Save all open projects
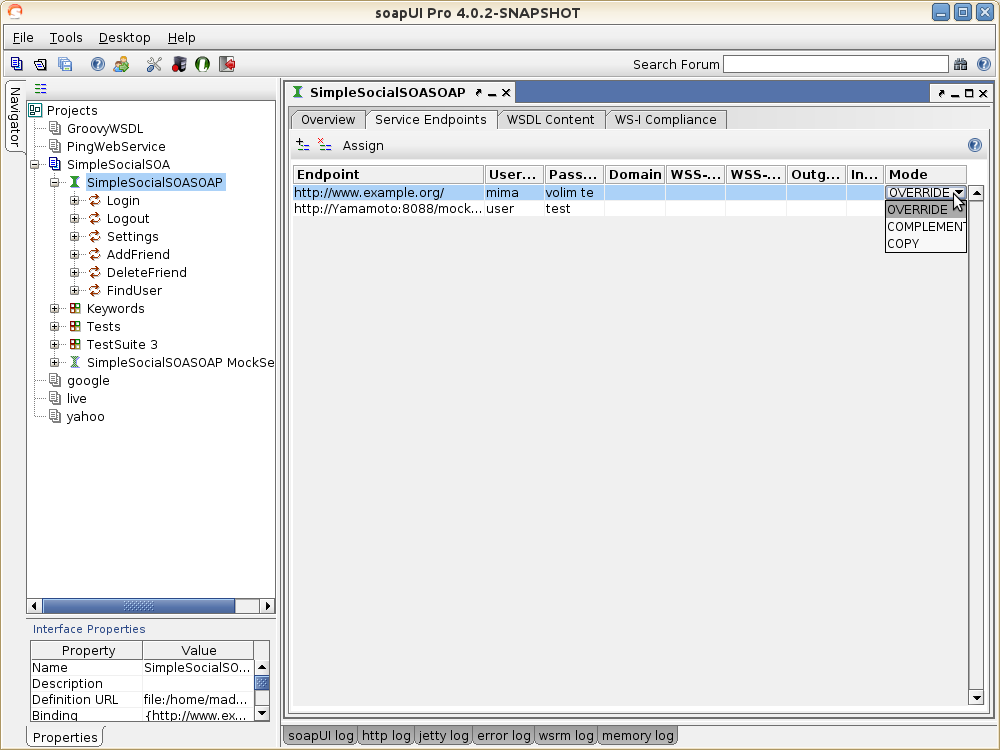Screen dimensions: 1000x750 64,63
